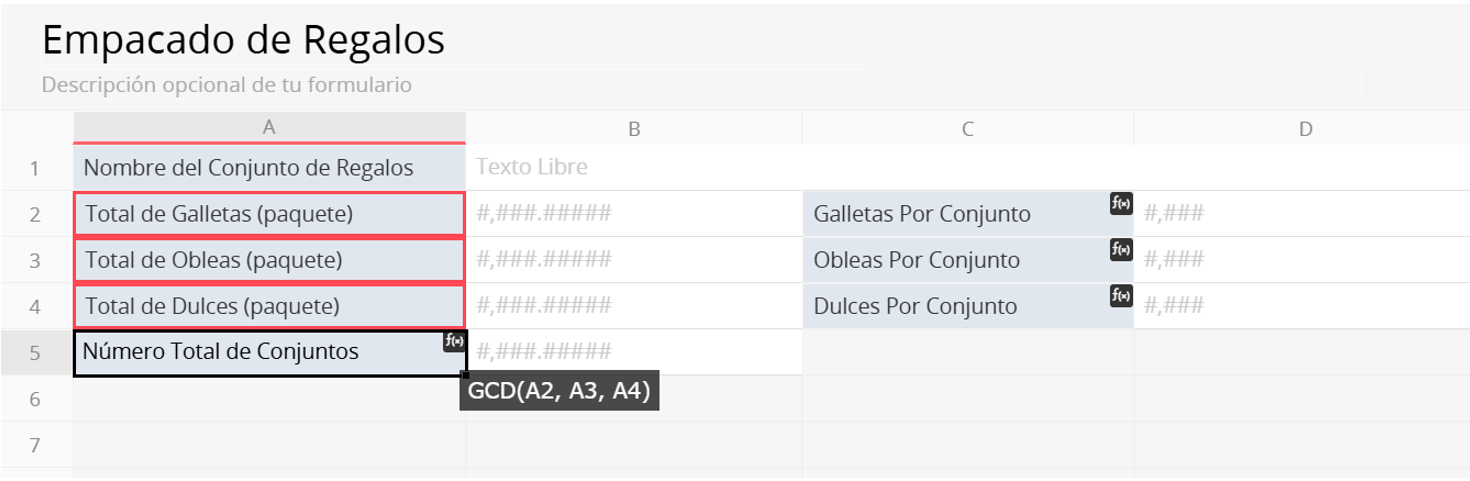
Task: Click formula icon on Galletas Por Conjunto
Action: (1121, 204)
